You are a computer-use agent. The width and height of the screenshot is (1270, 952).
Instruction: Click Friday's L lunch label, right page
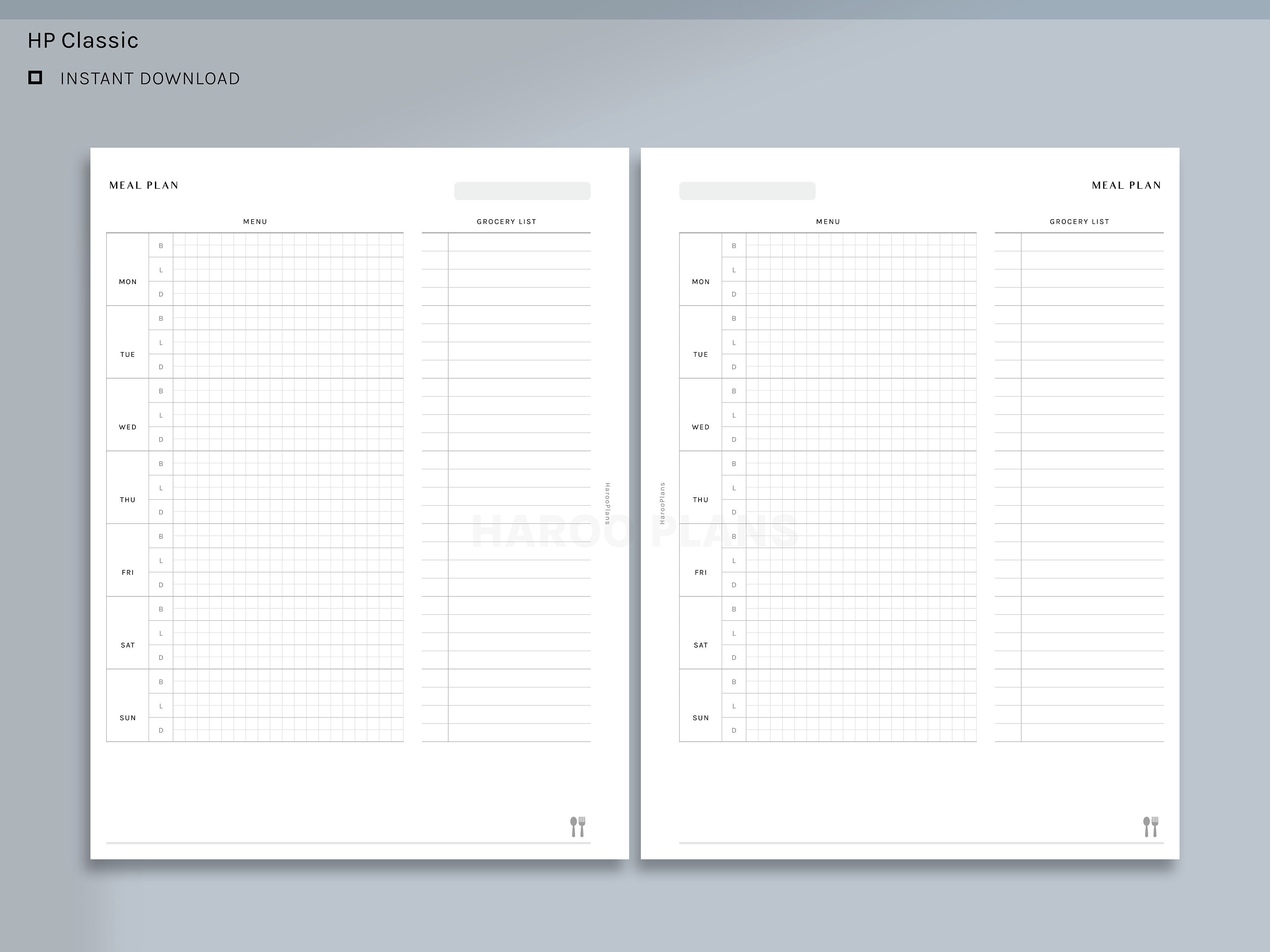point(734,561)
